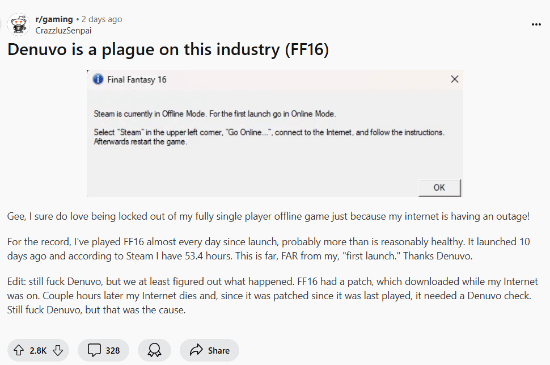Screen dimensions: 550x365
Task: Downvote the Denuvo post
Action: [x=58, y=350]
